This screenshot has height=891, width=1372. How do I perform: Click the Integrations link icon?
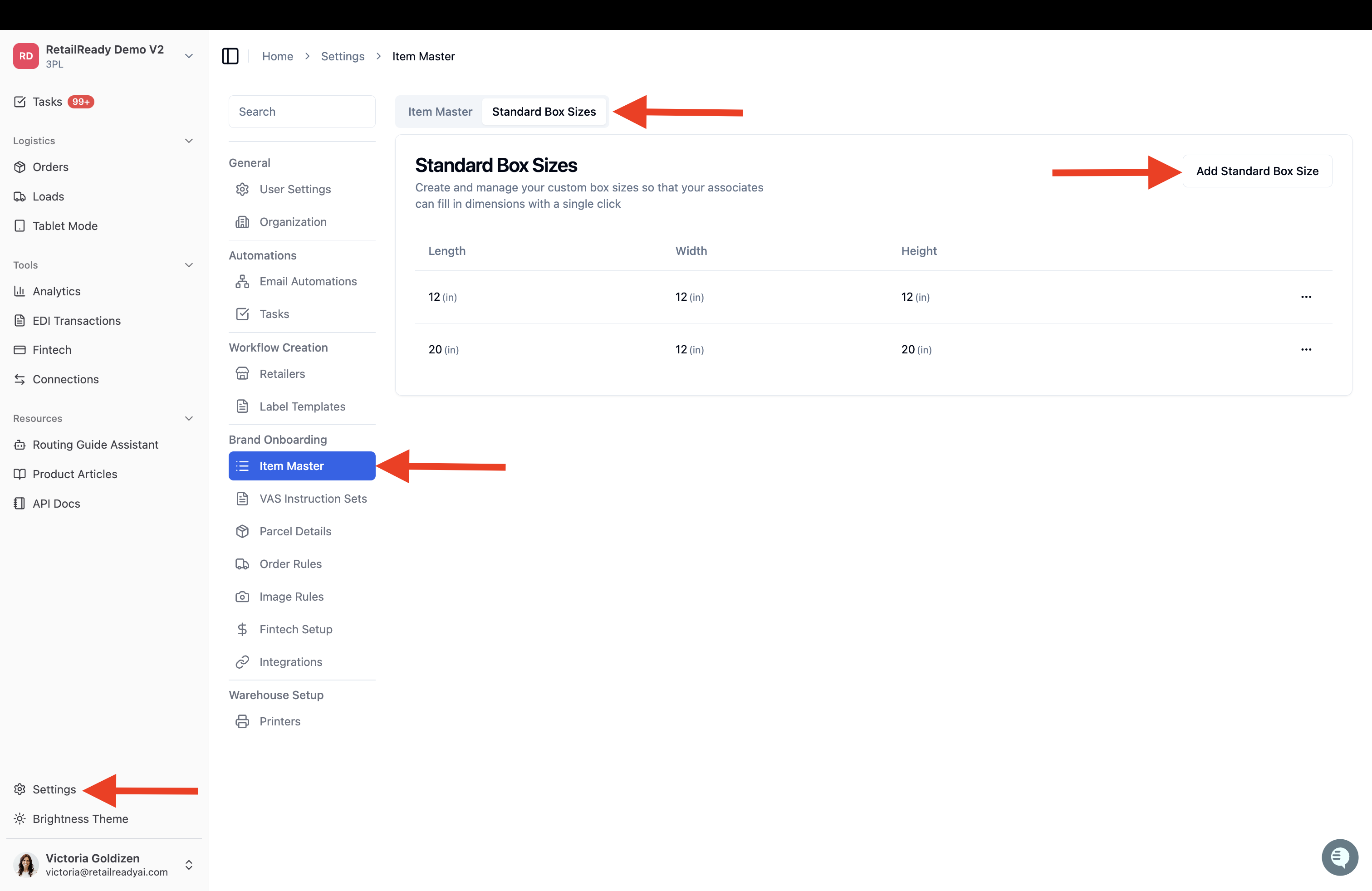click(242, 661)
